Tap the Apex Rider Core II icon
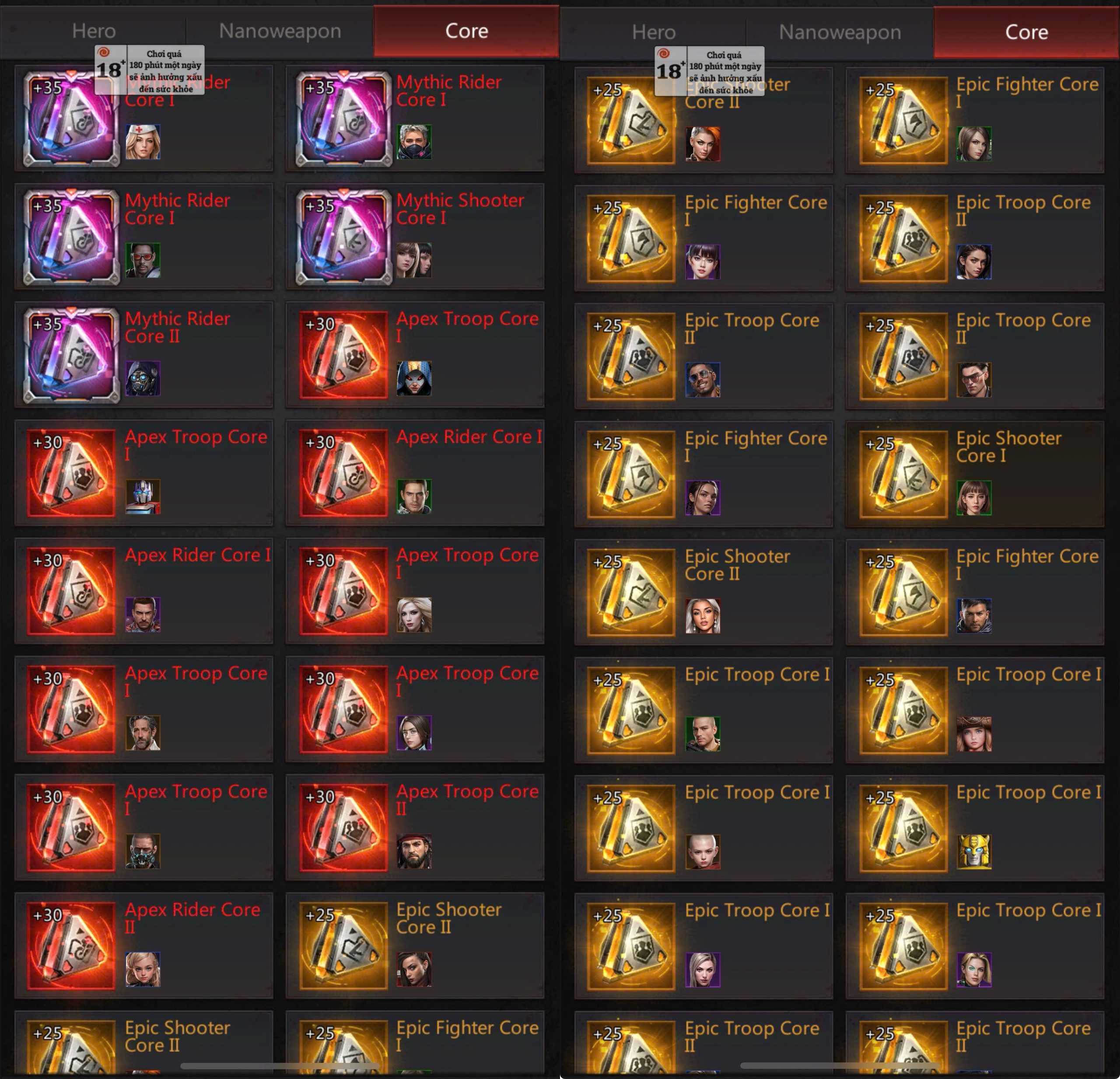The height and width of the screenshot is (1079, 1120). pyautogui.click(x=71, y=946)
